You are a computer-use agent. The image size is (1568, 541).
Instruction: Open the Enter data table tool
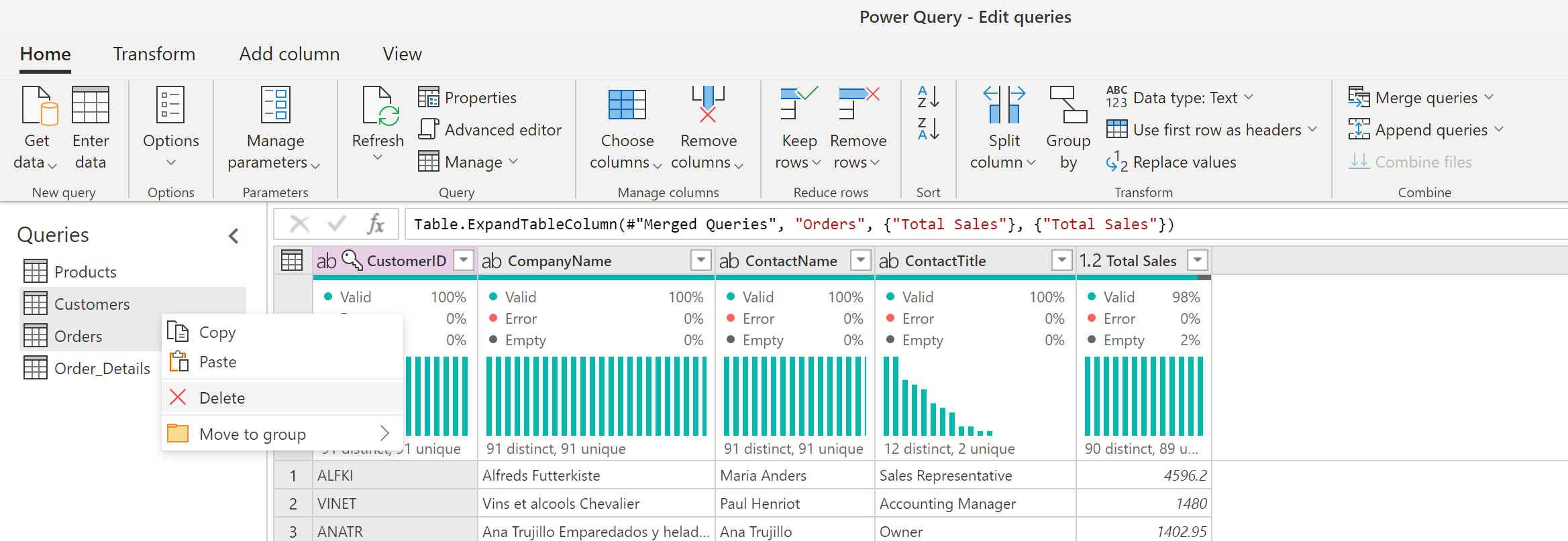91,106
